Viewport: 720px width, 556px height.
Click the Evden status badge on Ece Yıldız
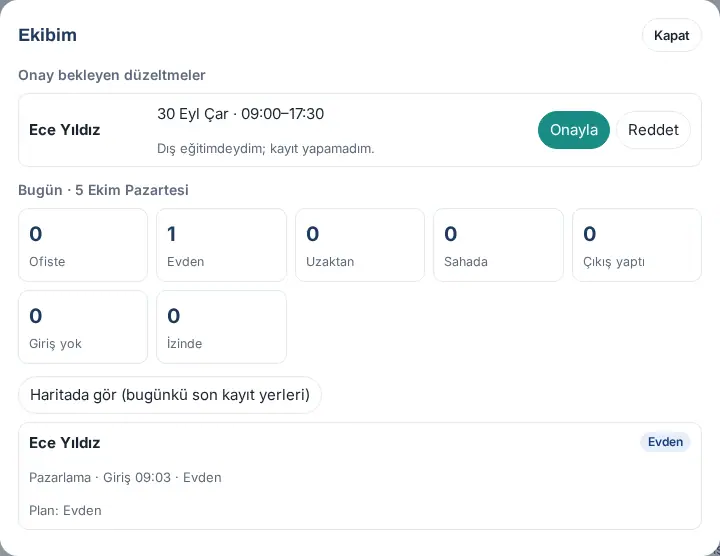click(x=665, y=442)
